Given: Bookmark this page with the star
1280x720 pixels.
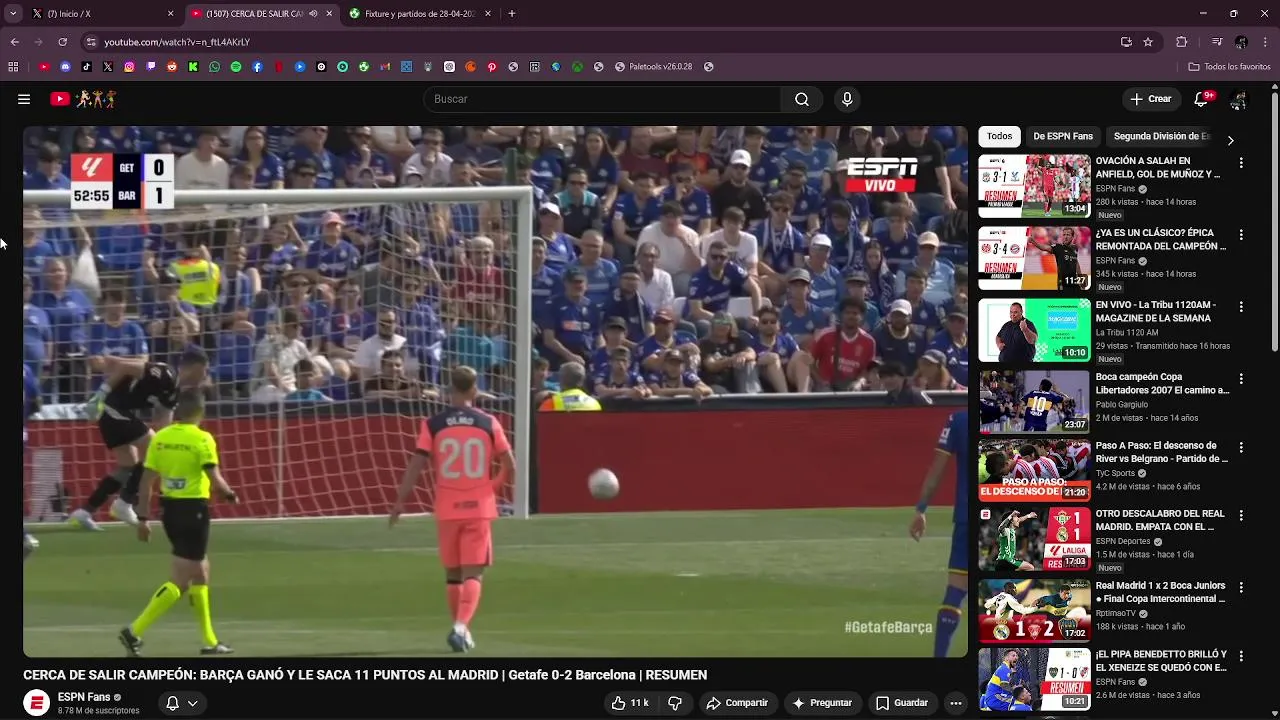Looking at the screenshot, I should tap(1148, 42).
